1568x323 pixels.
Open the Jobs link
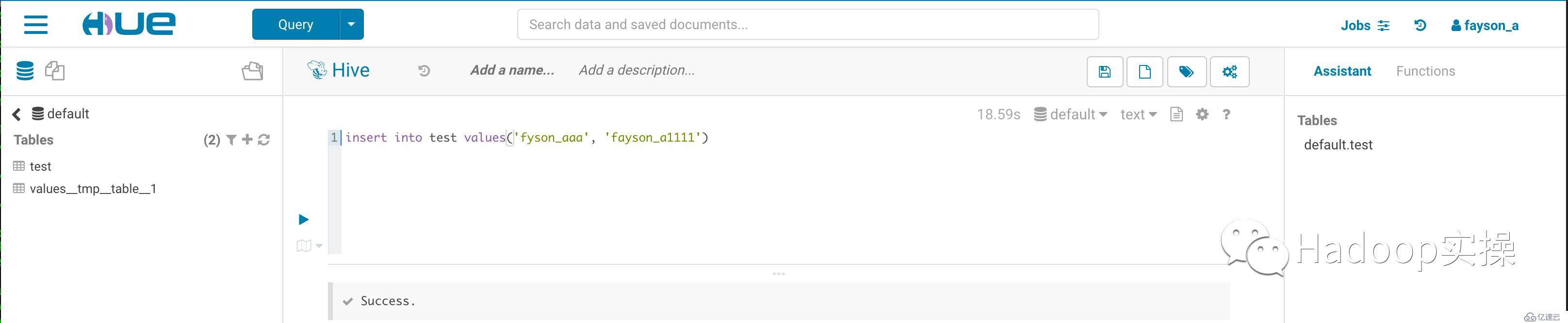1365,26
